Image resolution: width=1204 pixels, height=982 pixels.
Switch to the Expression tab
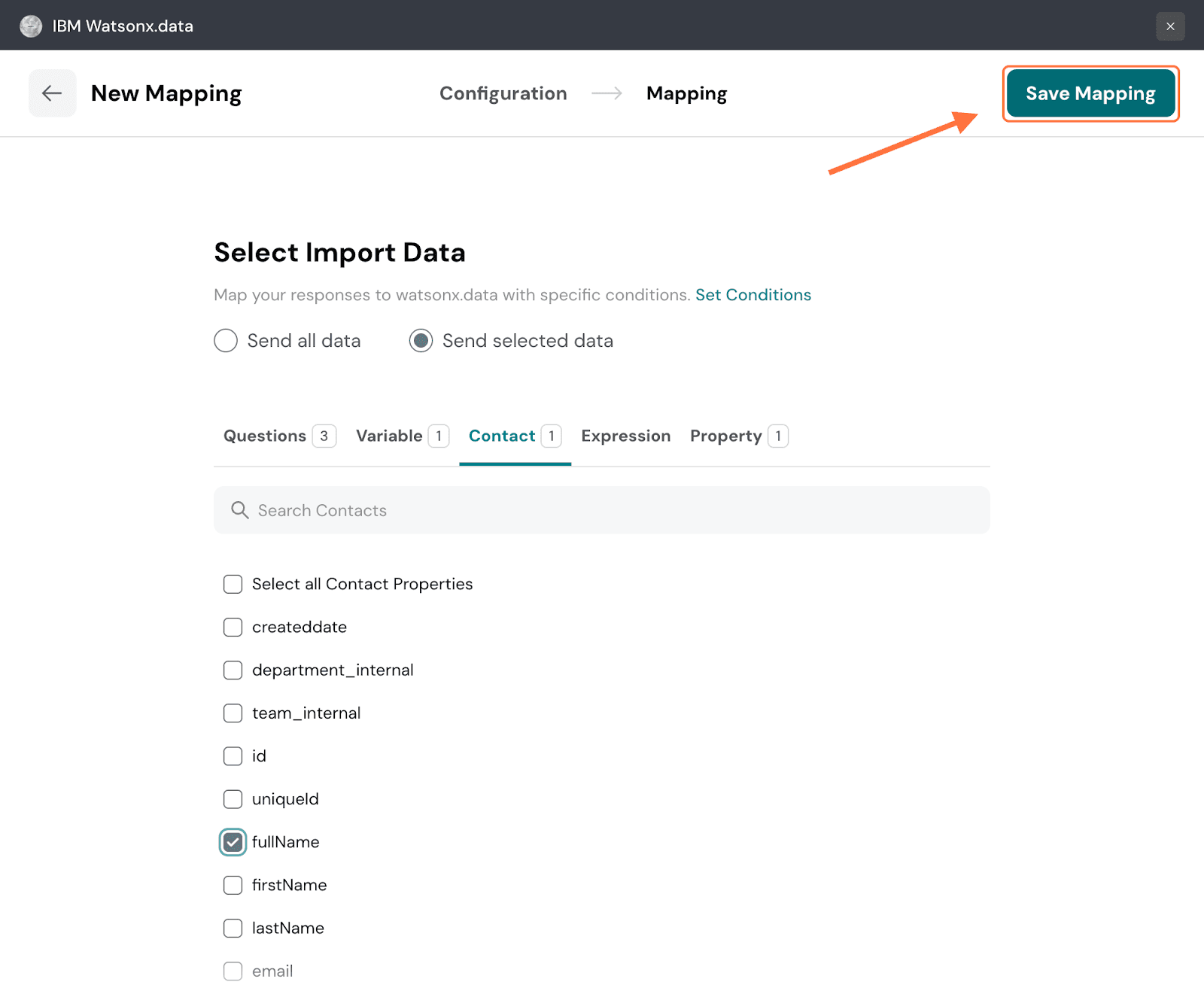click(625, 436)
